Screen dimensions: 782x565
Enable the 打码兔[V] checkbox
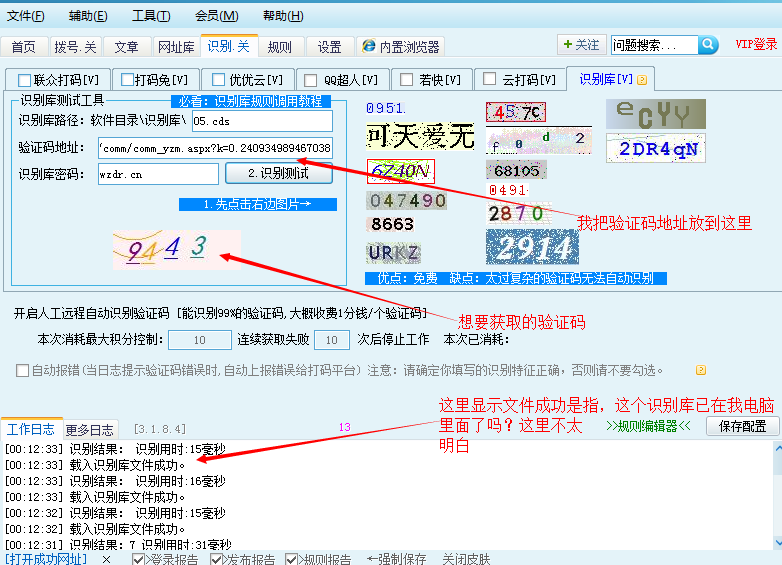(x=127, y=79)
